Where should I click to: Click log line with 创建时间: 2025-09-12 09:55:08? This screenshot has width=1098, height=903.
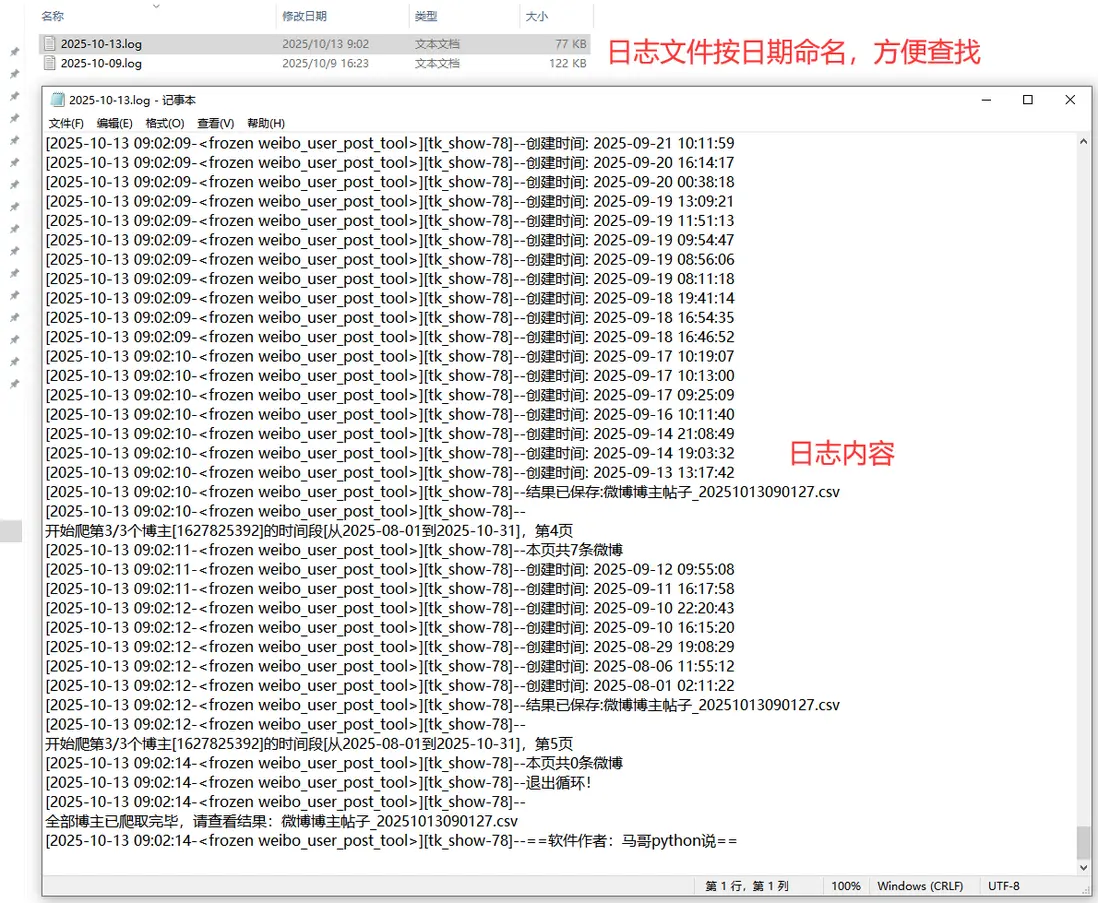(x=390, y=570)
